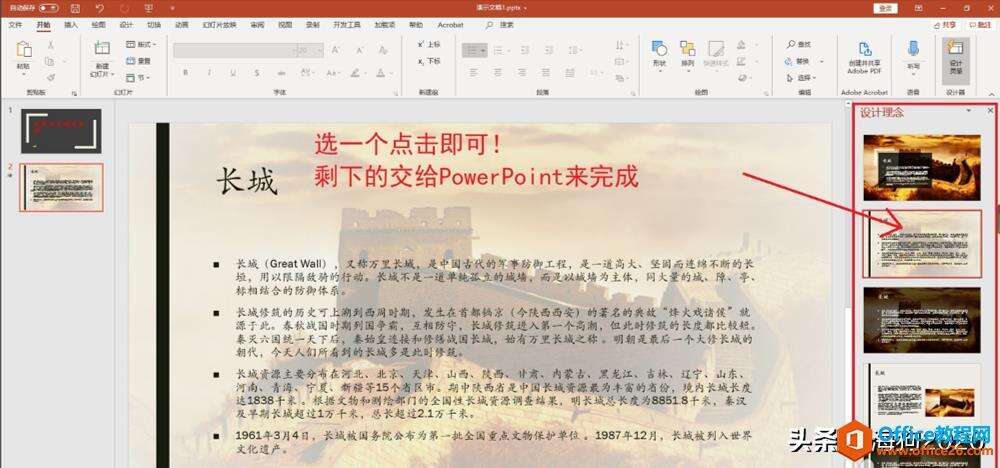Click the Shape Outline icon
Screen dimensions: 1000x468
[741, 61]
